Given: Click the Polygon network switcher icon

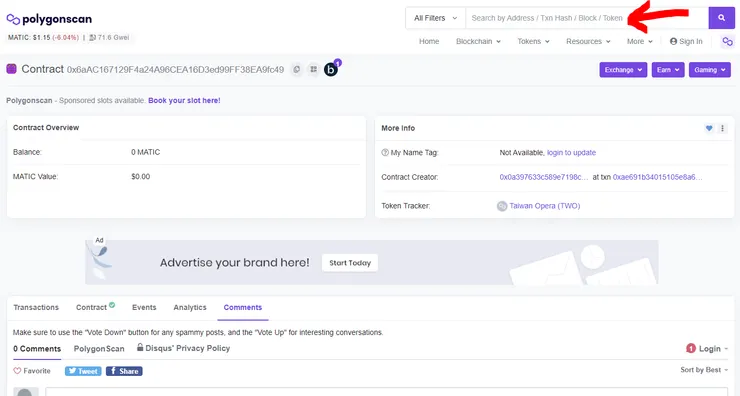Looking at the screenshot, I should [727, 42].
